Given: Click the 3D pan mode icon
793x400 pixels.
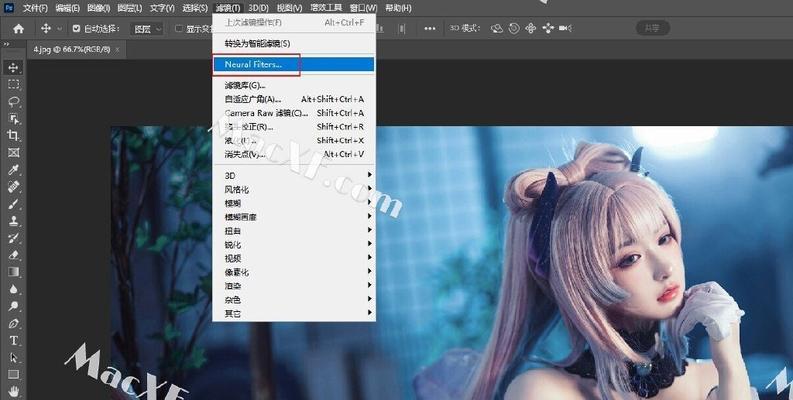Looking at the screenshot, I should tap(531, 29).
